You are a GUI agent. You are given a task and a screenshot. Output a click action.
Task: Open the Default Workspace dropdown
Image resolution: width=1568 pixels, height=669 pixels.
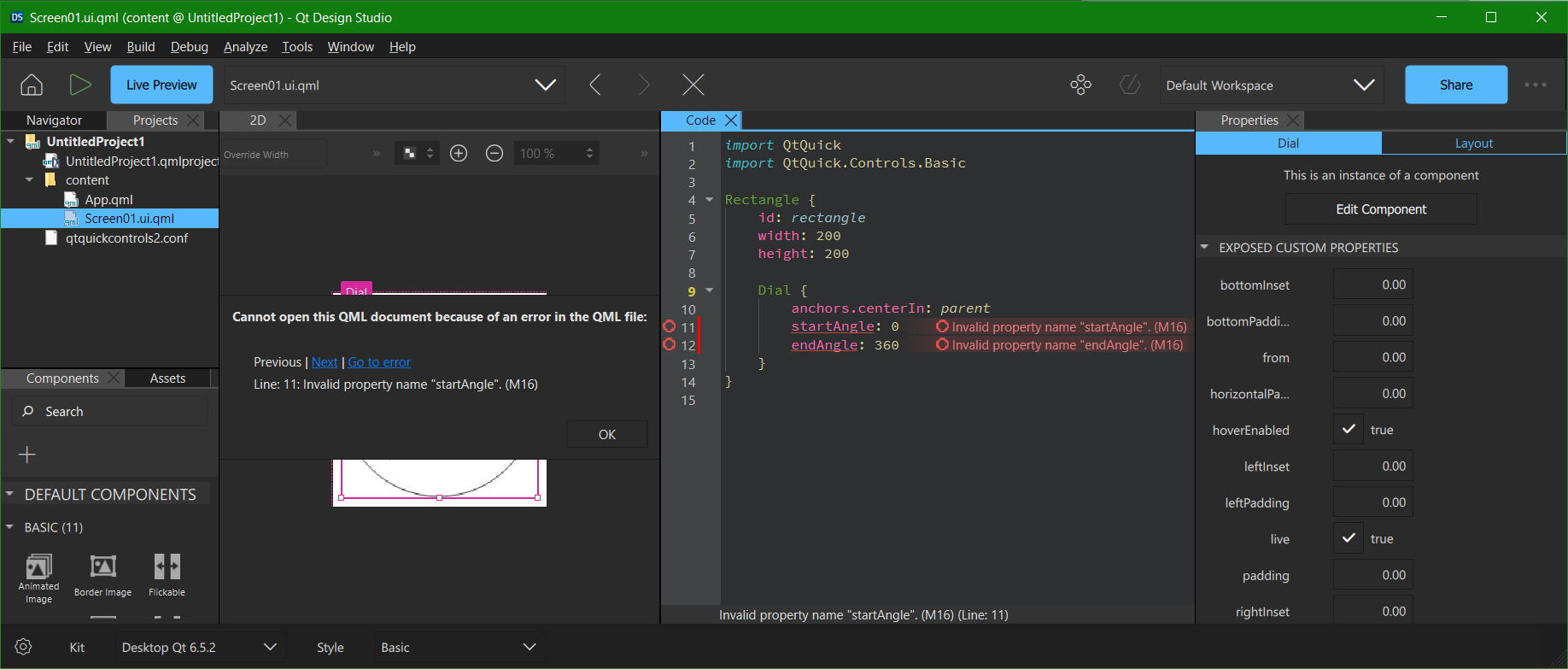point(1272,85)
